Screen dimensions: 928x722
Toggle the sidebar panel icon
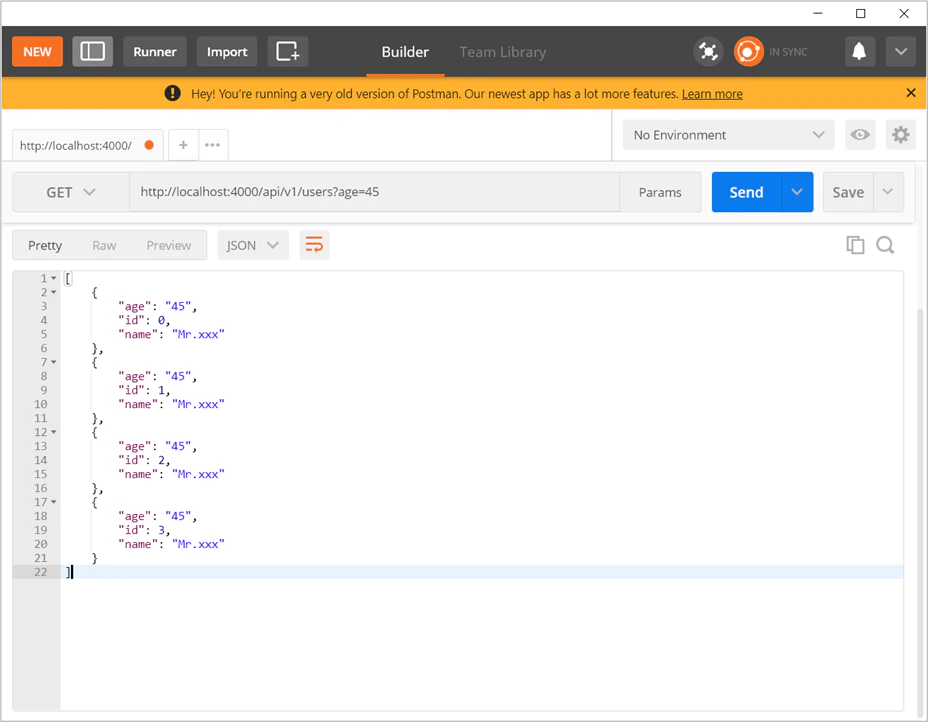pos(92,51)
